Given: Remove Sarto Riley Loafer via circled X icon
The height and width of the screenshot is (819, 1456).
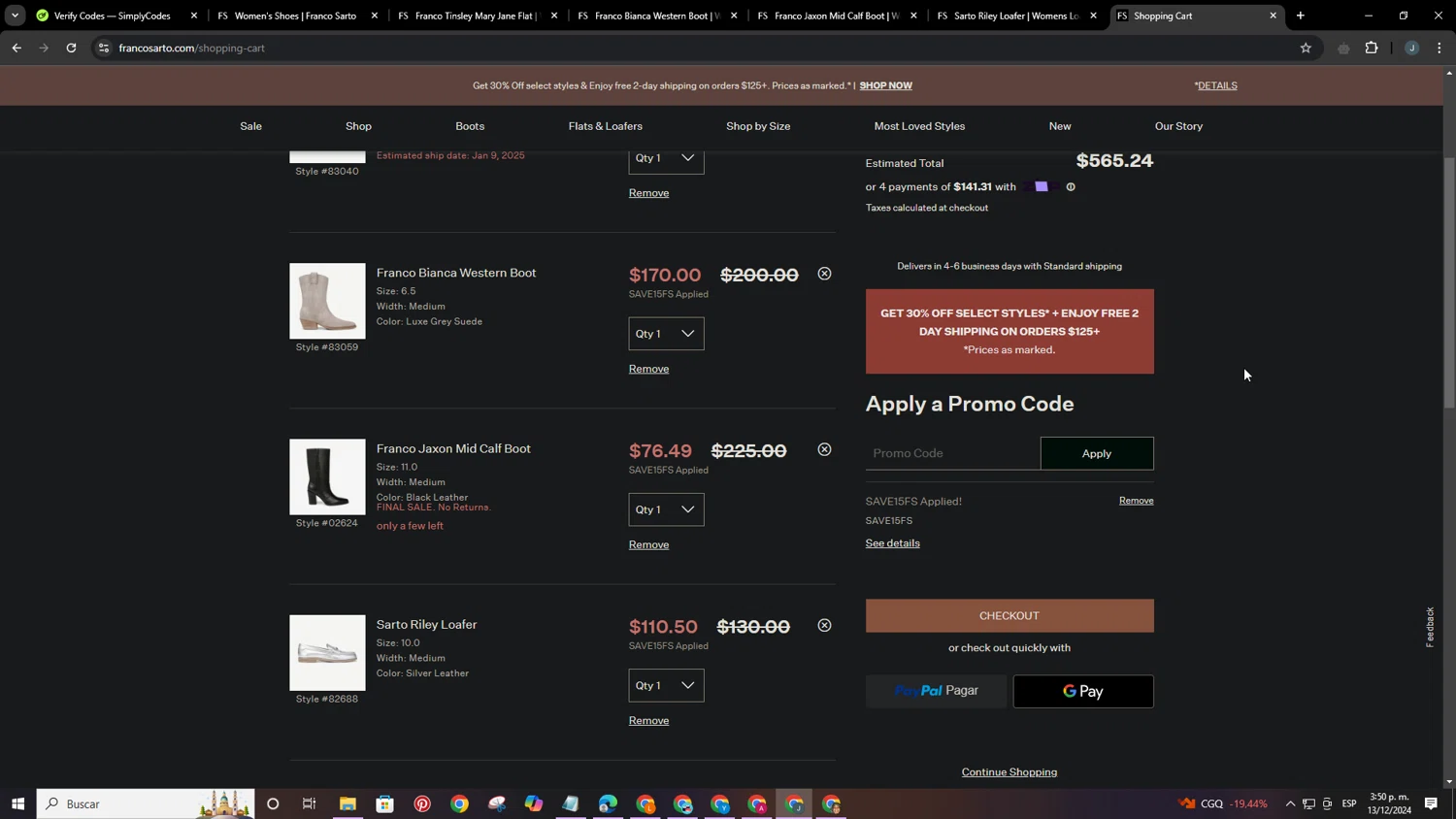Looking at the screenshot, I should tap(824, 626).
